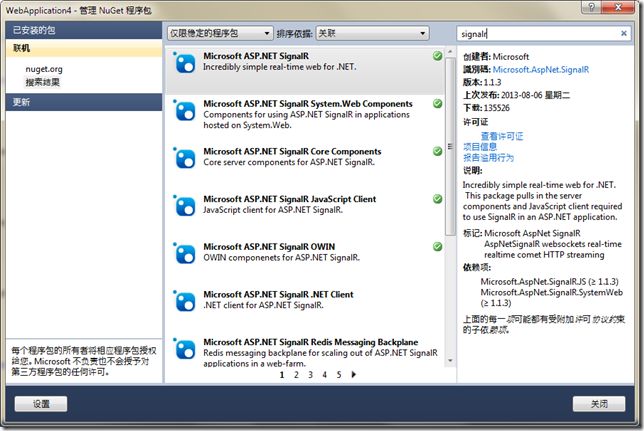
Task: Go to results page 3
Action: coord(310,375)
